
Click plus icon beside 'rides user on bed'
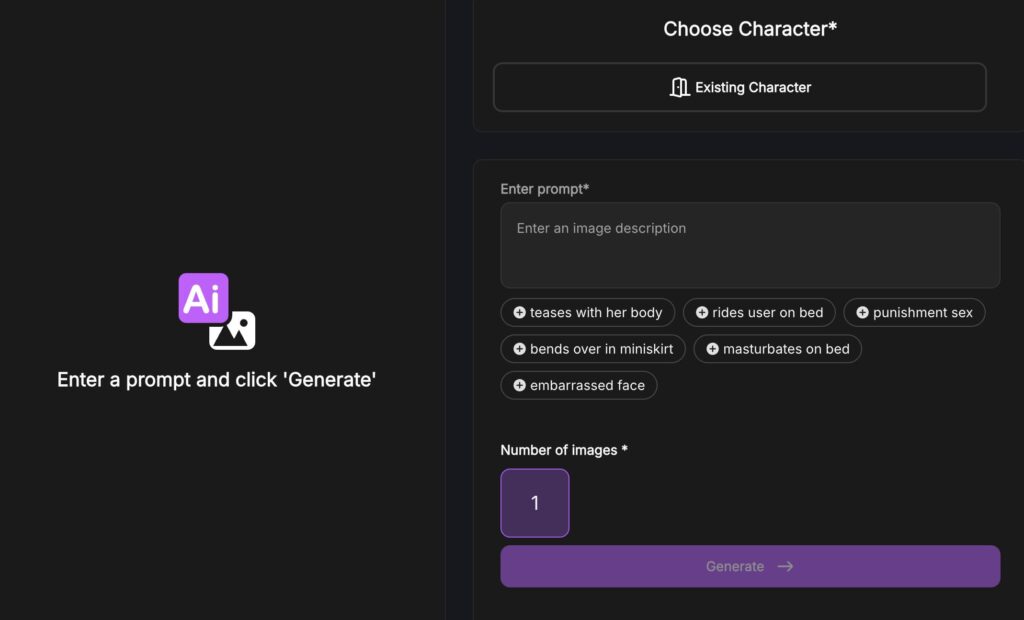click(x=702, y=313)
